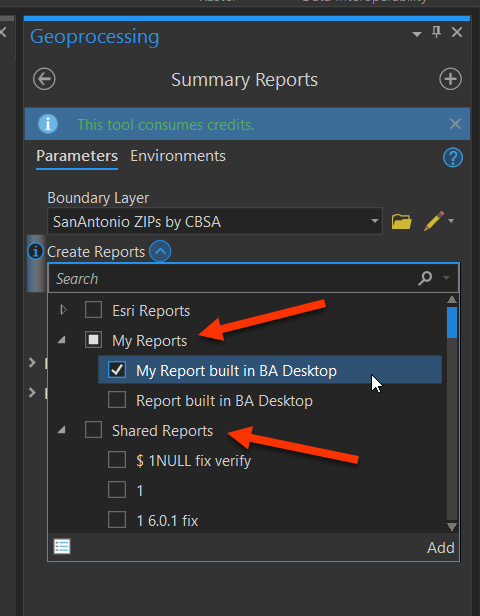
Task: Close the Geoprocessing pane
Action: pos(457,32)
